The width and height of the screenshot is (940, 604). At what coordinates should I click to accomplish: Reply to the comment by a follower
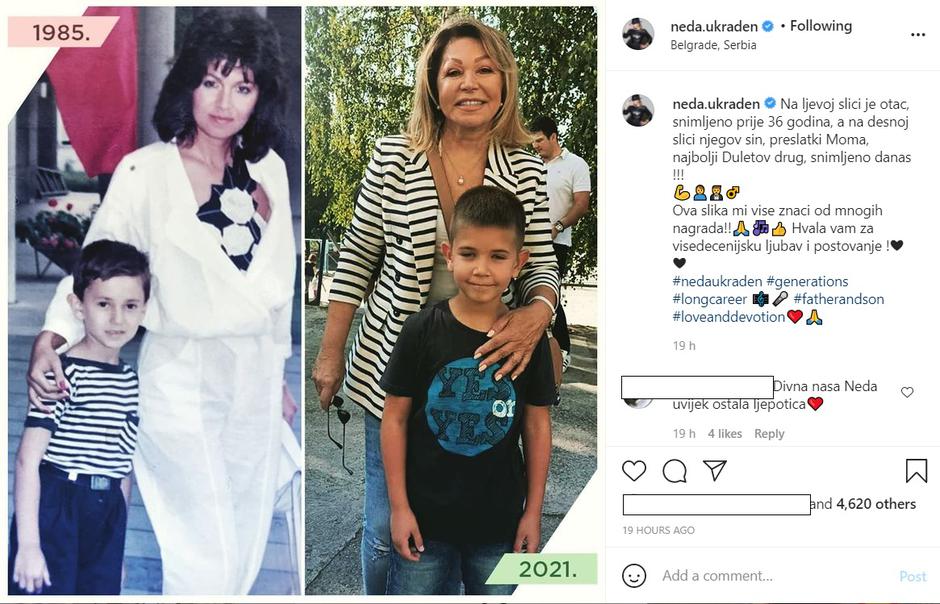click(769, 434)
